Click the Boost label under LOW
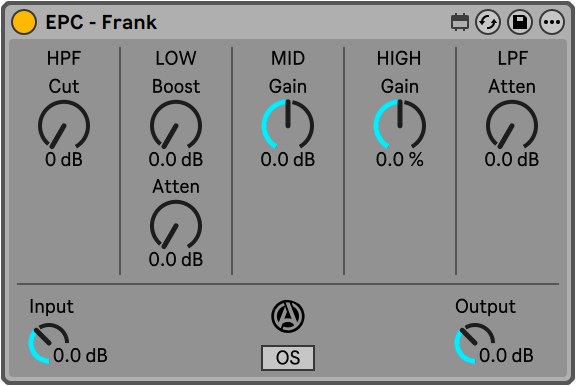This screenshot has height=386, width=576. tap(176, 86)
